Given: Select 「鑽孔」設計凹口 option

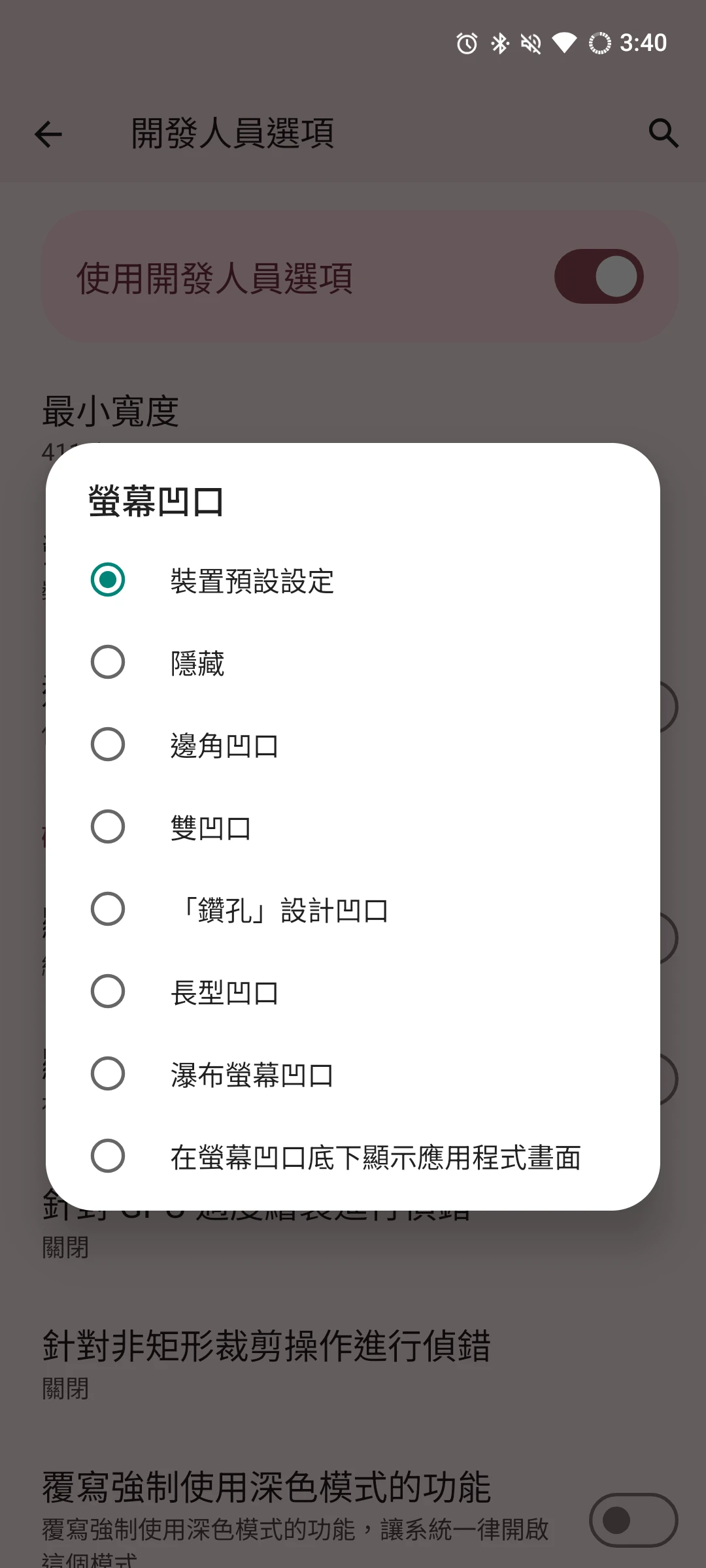Looking at the screenshot, I should click(108, 909).
